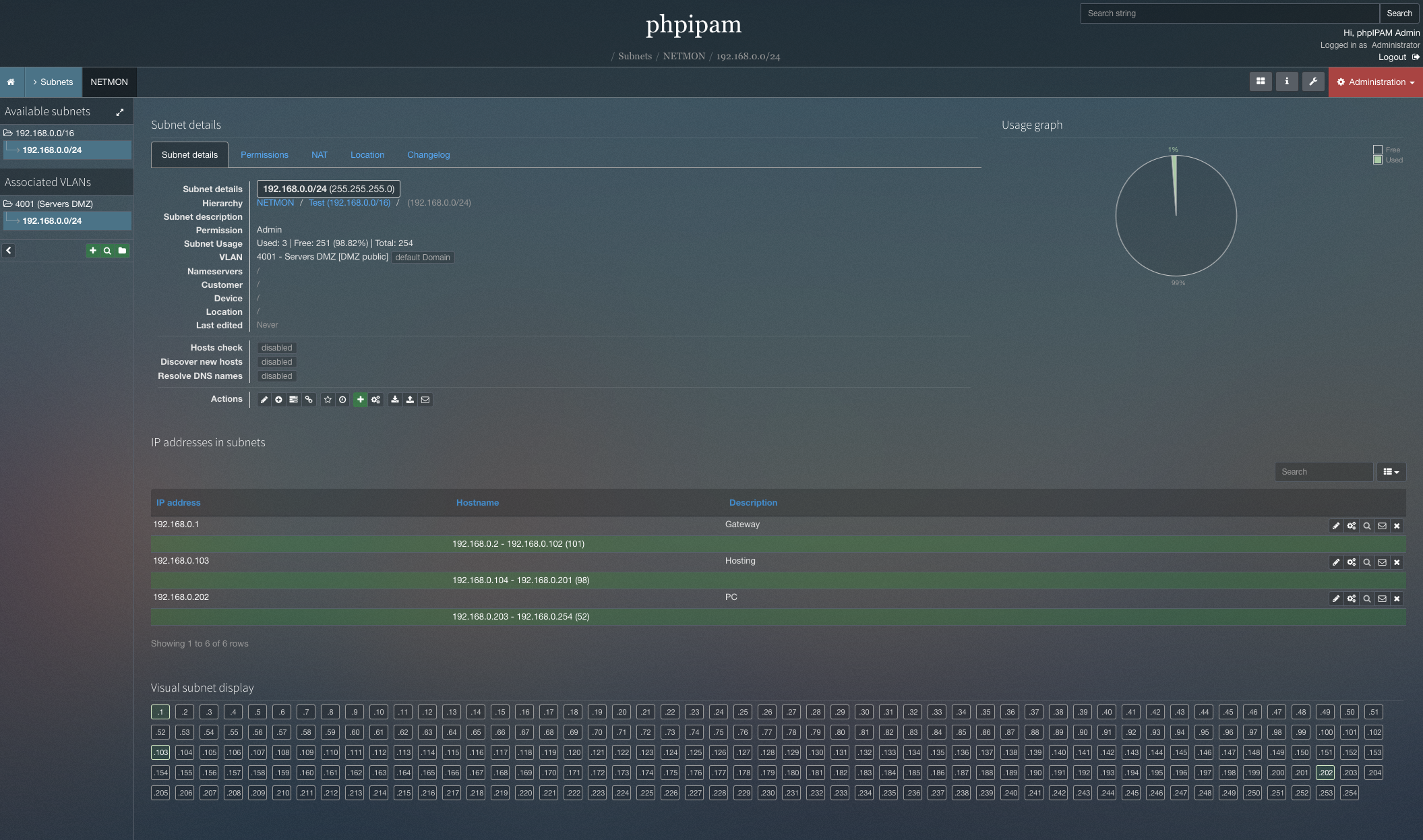Click the download import icon in Actions
This screenshot has height=840, width=1423.
[x=395, y=400]
